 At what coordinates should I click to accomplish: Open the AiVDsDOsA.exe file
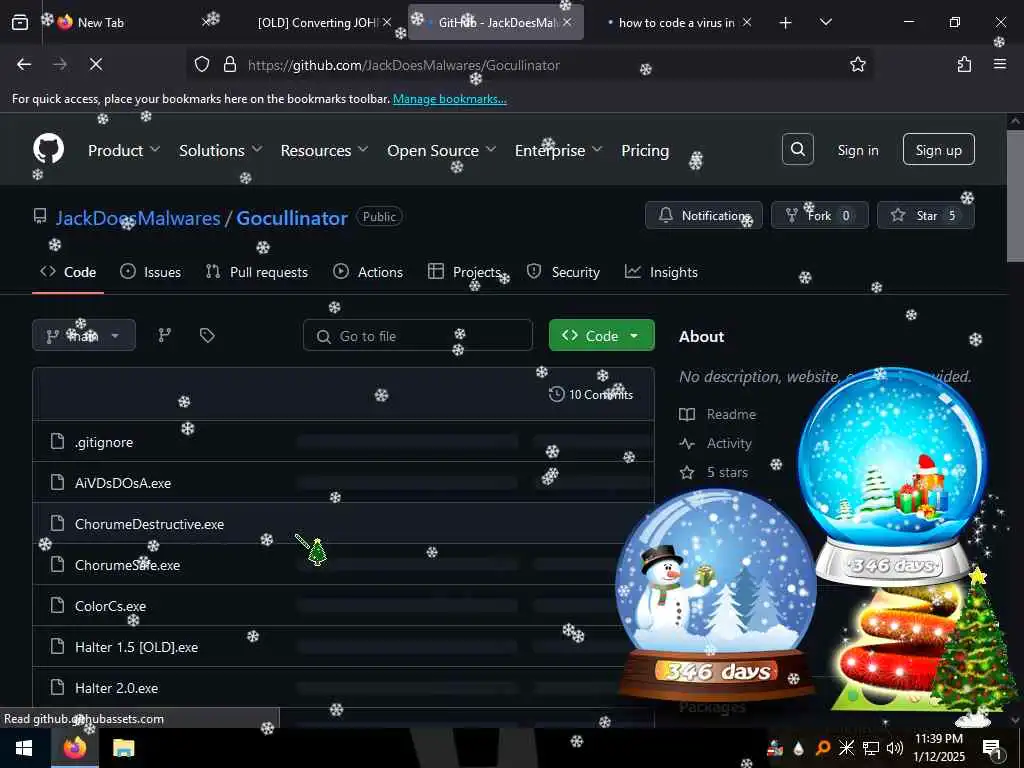[123, 483]
